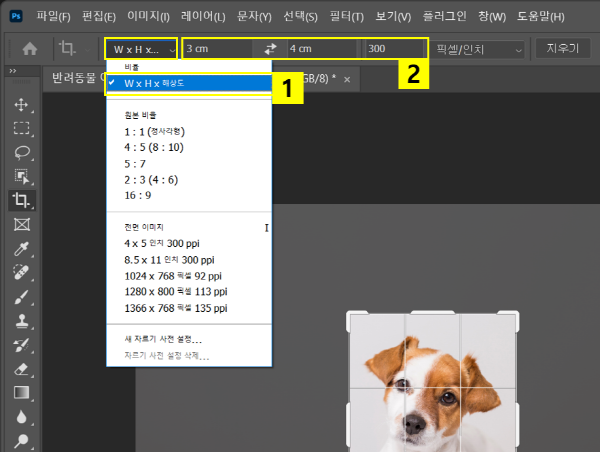Choose 16 : 9 ratio preset
The image size is (600, 452).
[189, 196]
